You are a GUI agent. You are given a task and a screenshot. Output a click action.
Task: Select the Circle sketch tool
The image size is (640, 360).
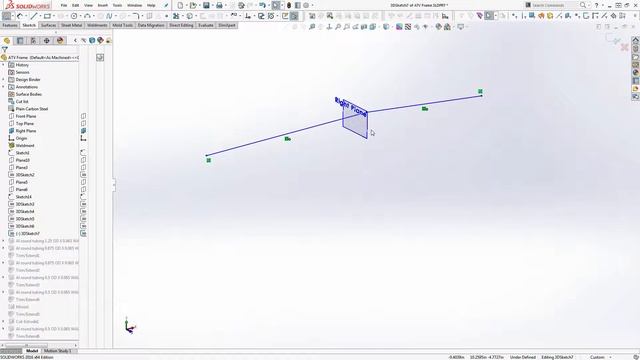74,16
